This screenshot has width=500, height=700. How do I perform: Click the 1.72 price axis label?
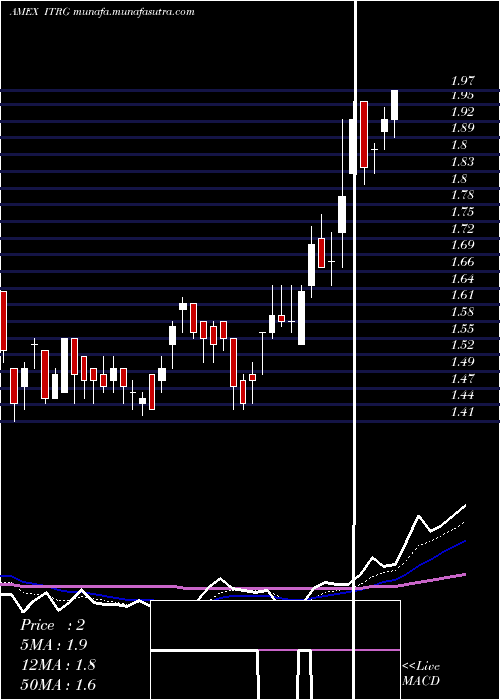click(462, 228)
